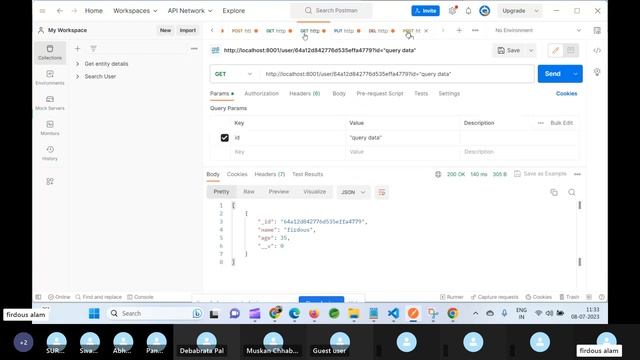The image size is (640, 360).
Task: Click the collections filter icon
Action: [x=93, y=49]
